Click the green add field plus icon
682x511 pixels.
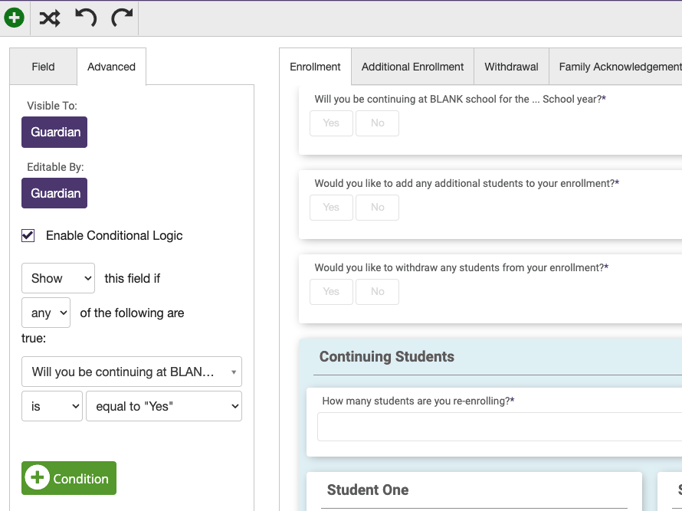pyautogui.click(x=14, y=18)
